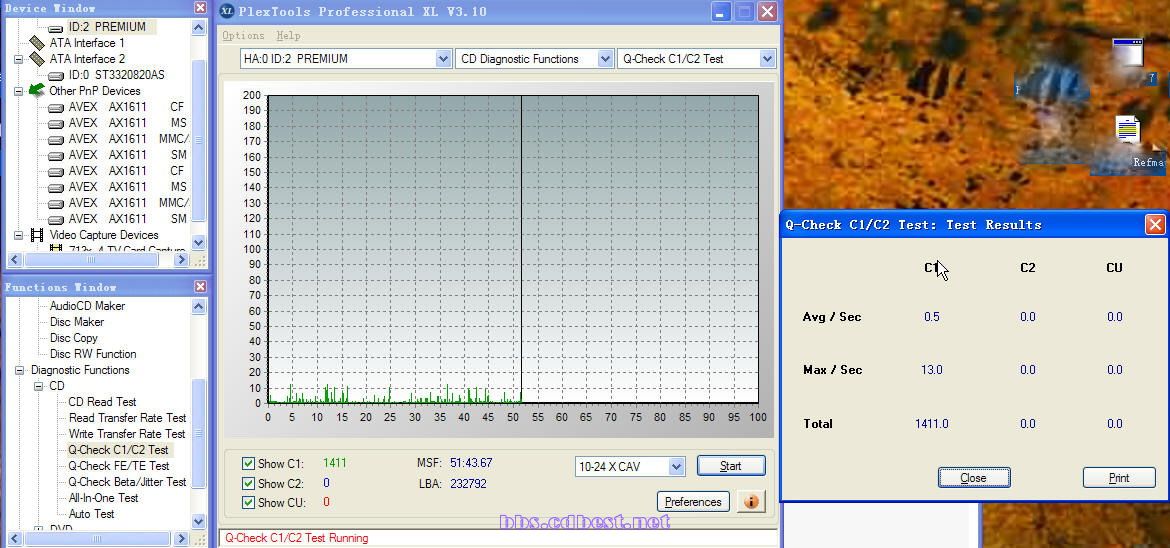
Task: Minimize the PlexTools Professional window
Action: [720, 11]
